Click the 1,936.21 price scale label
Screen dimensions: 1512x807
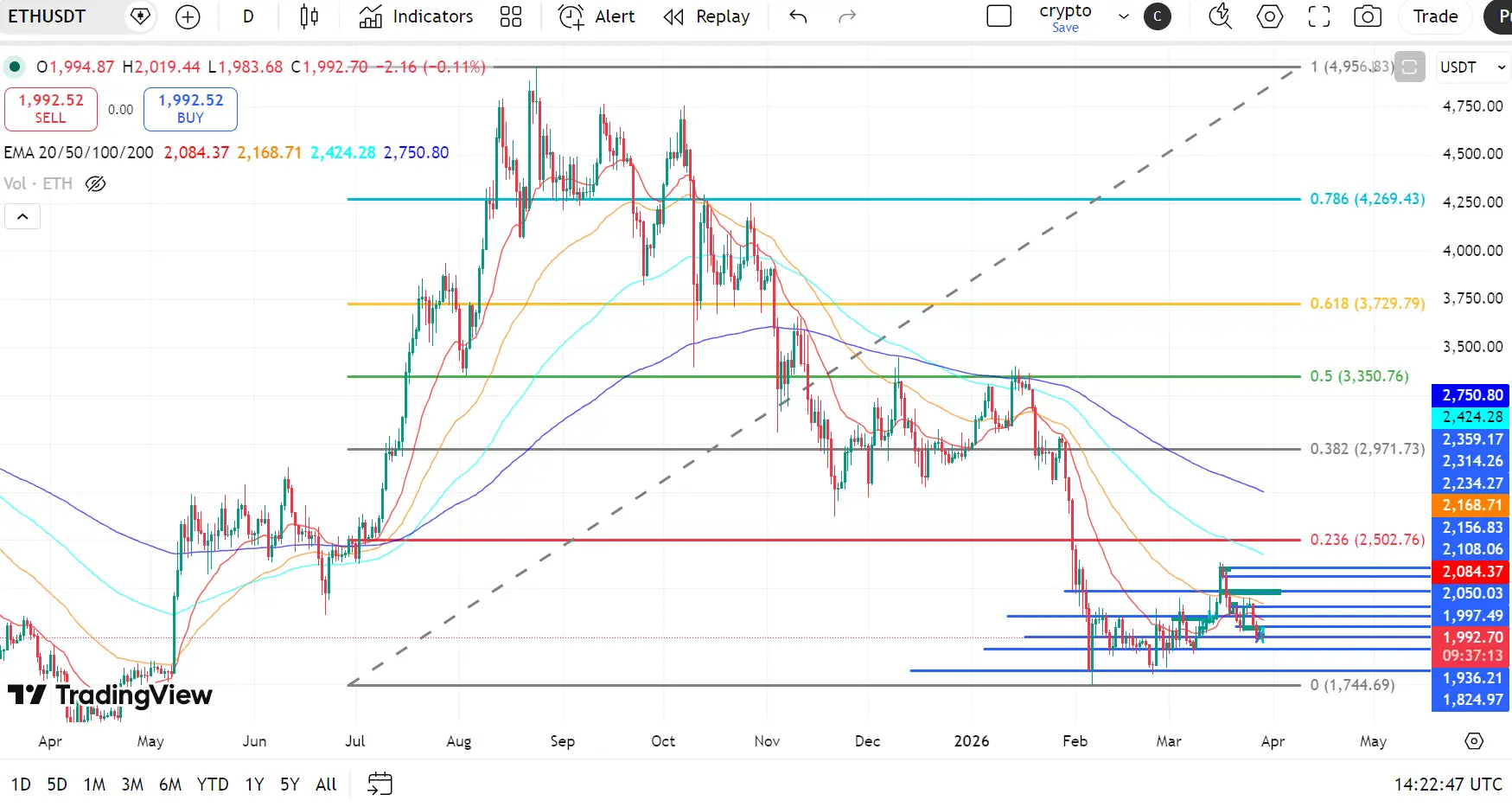click(1471, 679)
